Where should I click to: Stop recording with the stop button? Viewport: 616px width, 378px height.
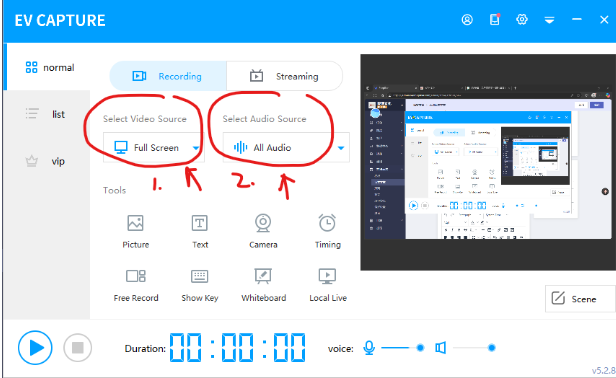[x=77, y=348]
